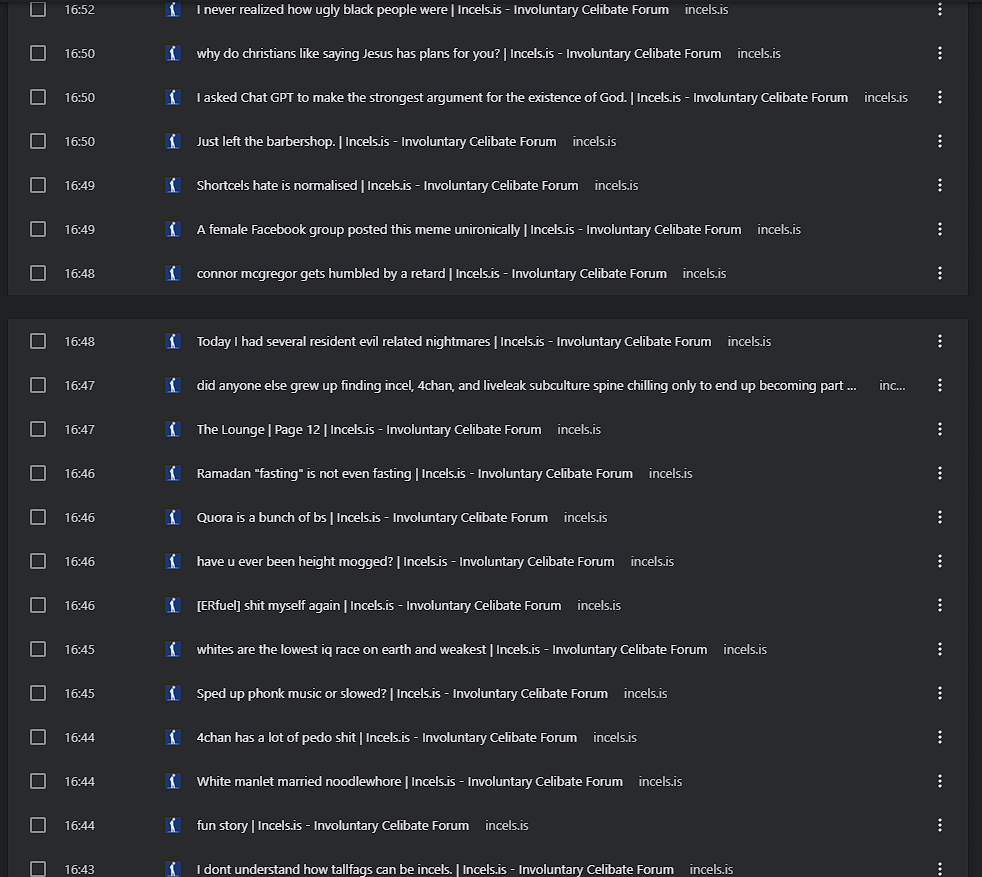Check the box next to 'fun story' entry
Viewport: 982px width, 877px height.
pyautogui.click(x=38, y=825)
